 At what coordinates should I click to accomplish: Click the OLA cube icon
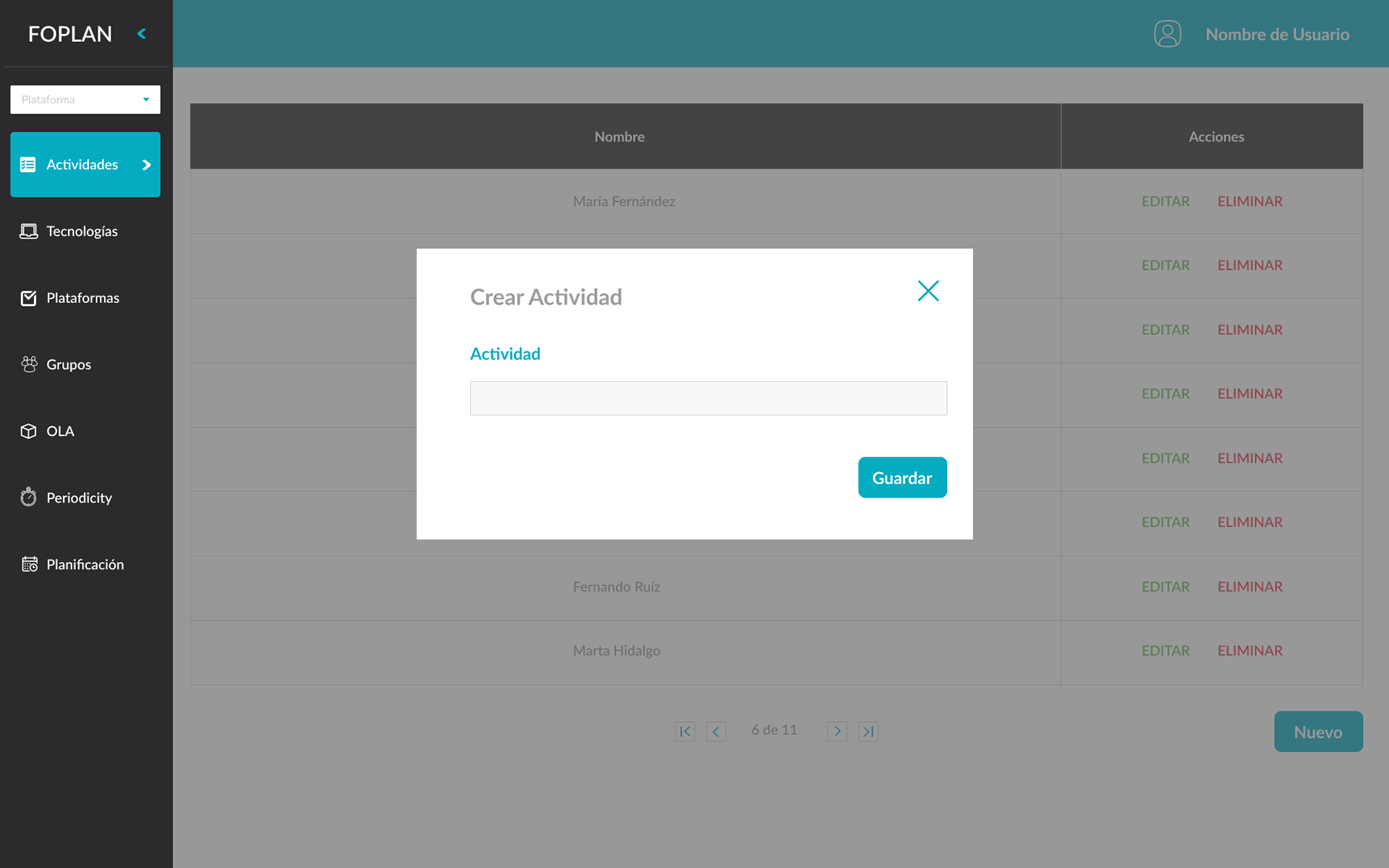pyautogui.click(x=28, y=431)
